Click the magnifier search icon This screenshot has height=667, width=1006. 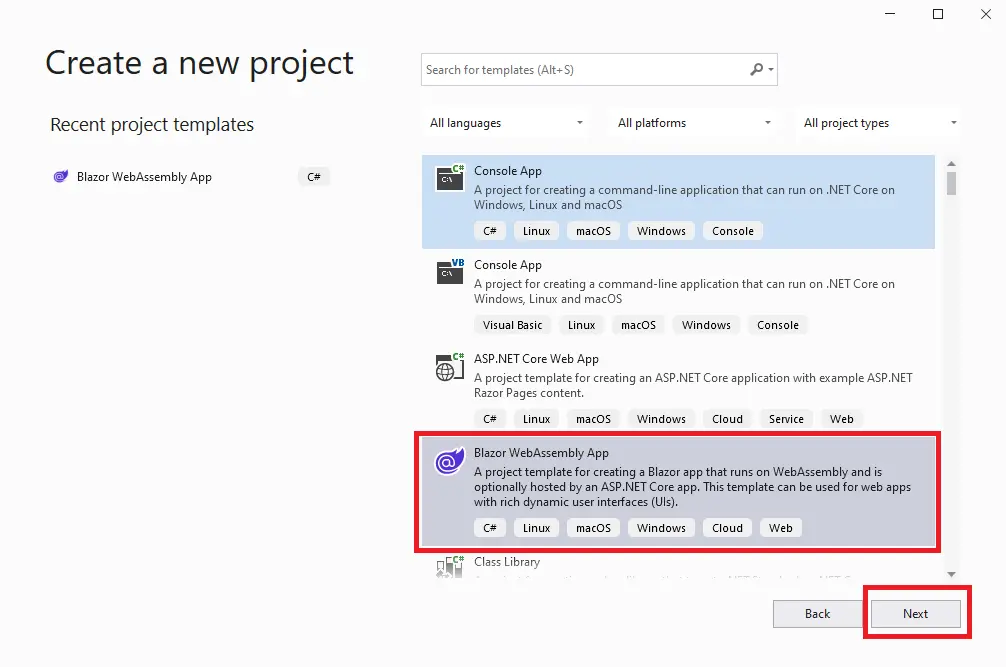coord(756,69)
